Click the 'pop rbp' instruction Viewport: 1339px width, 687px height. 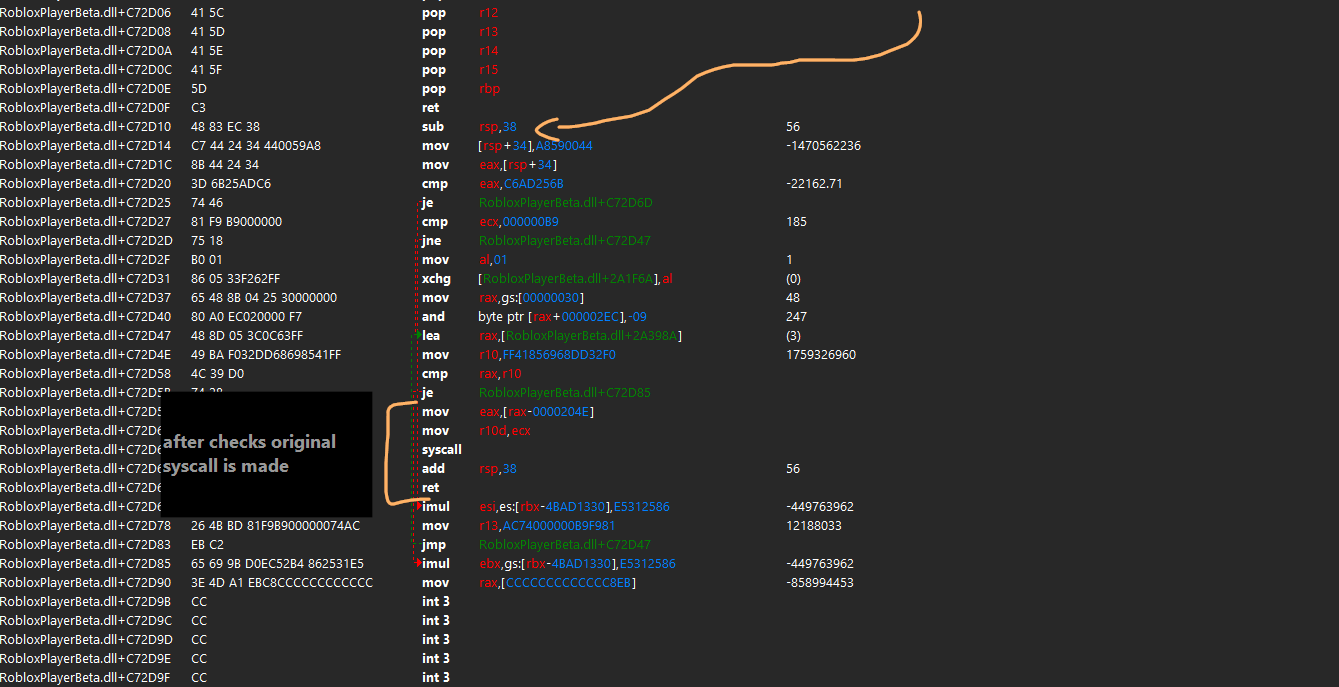(x=461, y=89)
